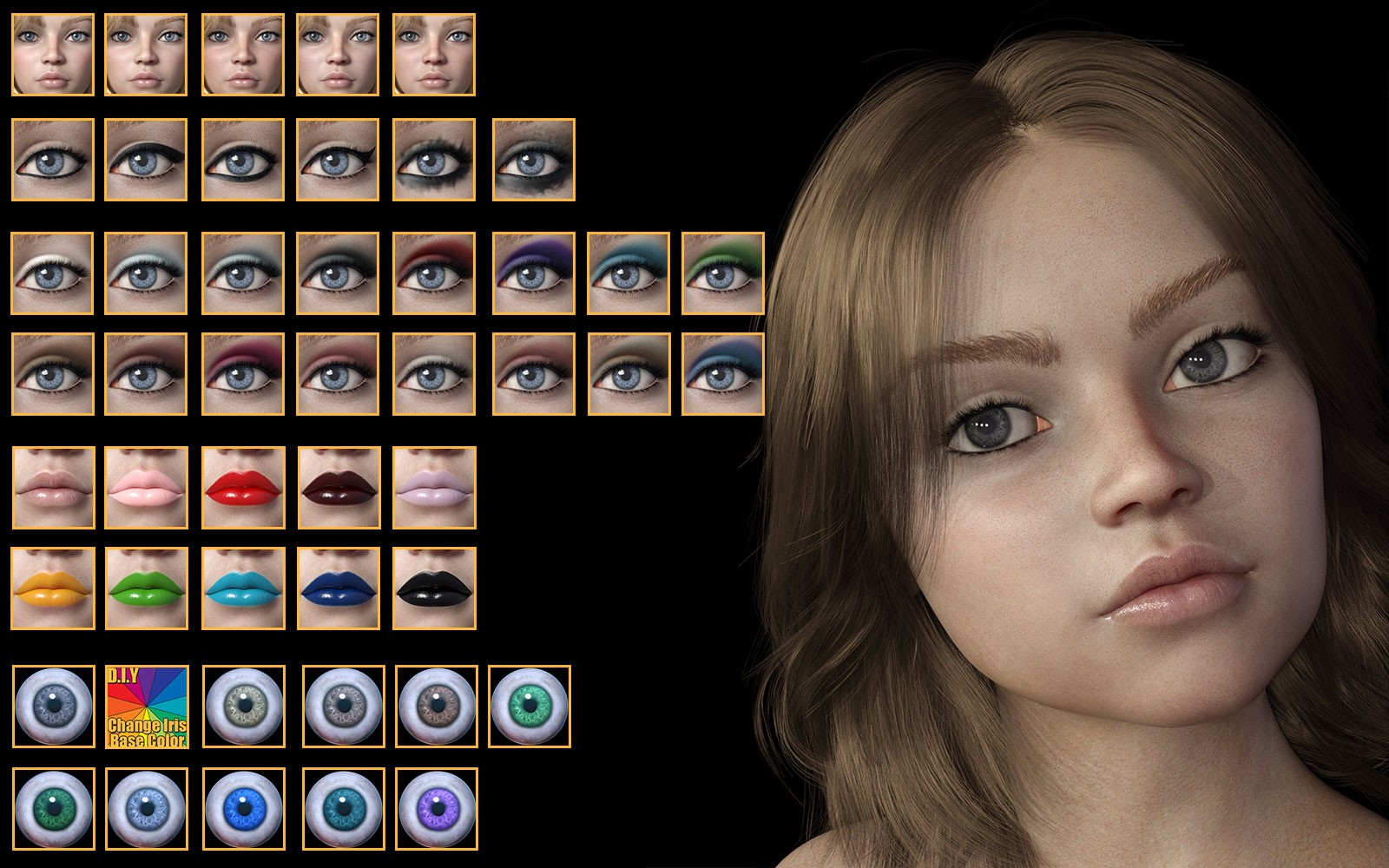Viewport: 1389px width, 868px height.
Task: Choose the bright green eyeshadow preset
Action: [x=723, y=273]
